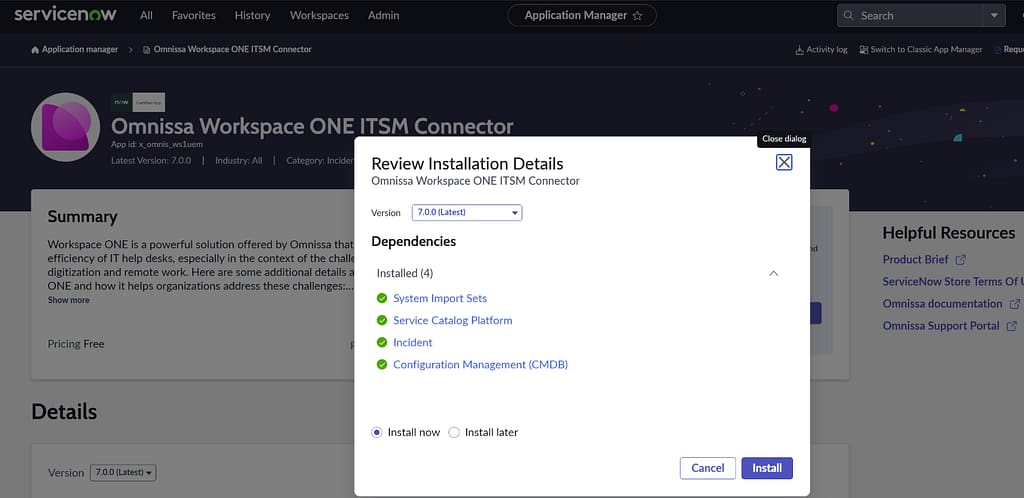Click the Omnissa Workspace ONE ITSM Connector breadcrumb
This screenshot has width=1024, height=498.
232,50
